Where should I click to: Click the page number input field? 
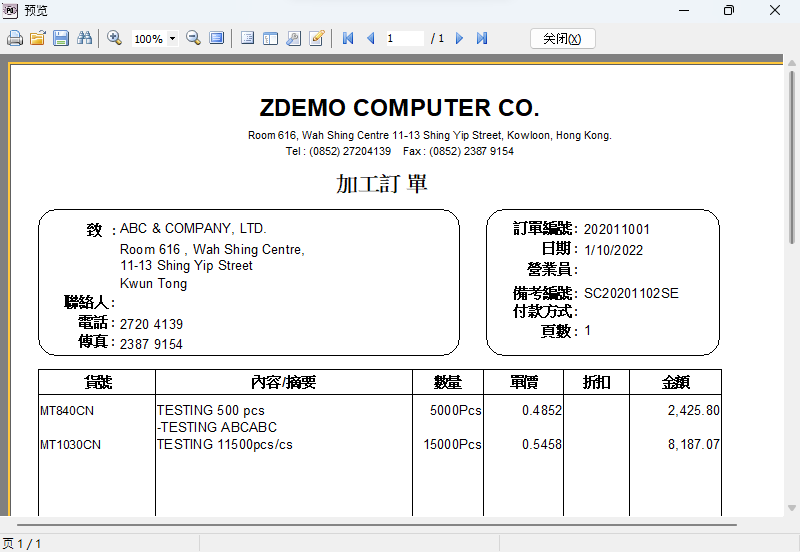[405, 38]
